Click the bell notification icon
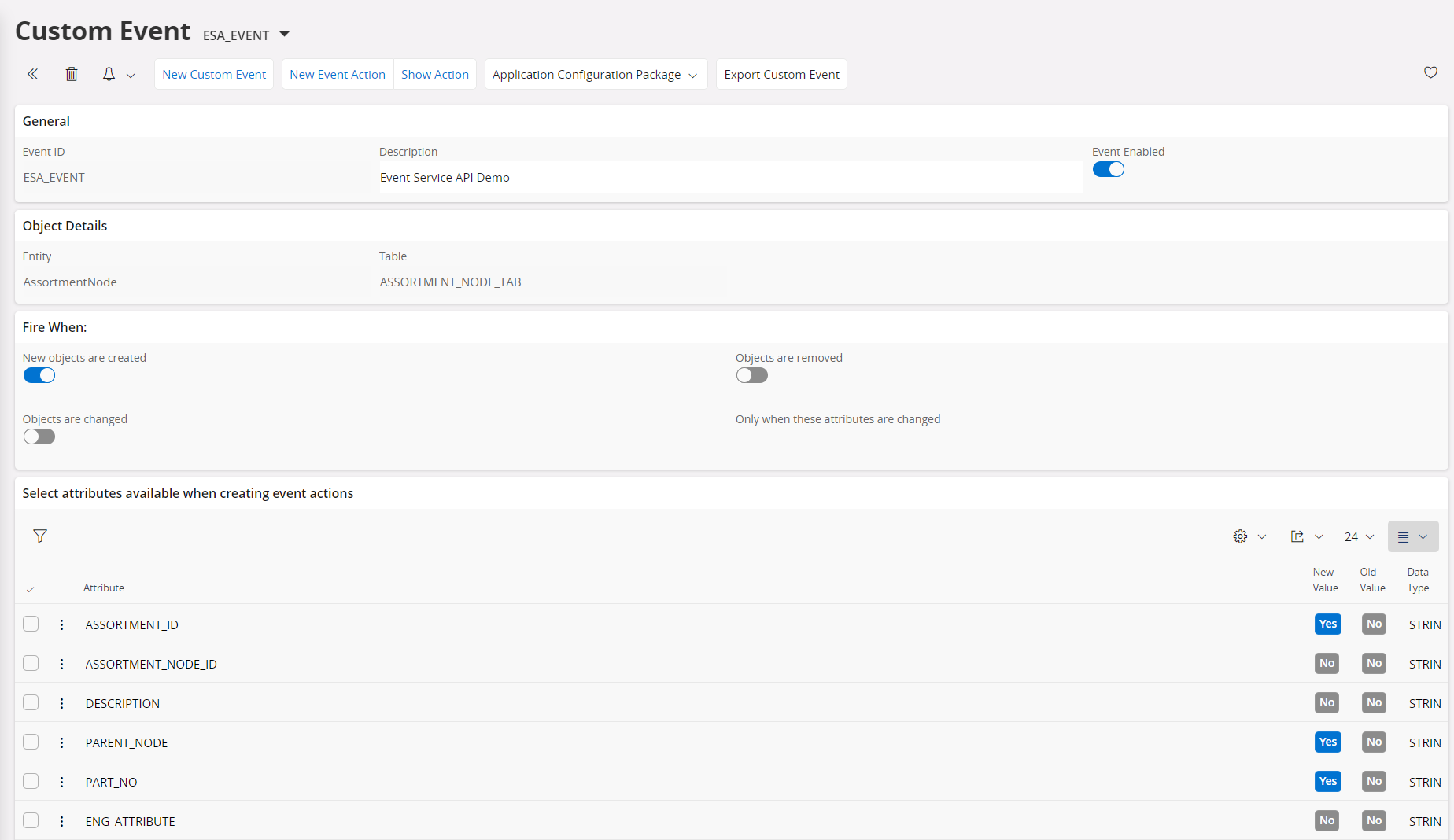The image size is (1454, 840). pos(109,74)
